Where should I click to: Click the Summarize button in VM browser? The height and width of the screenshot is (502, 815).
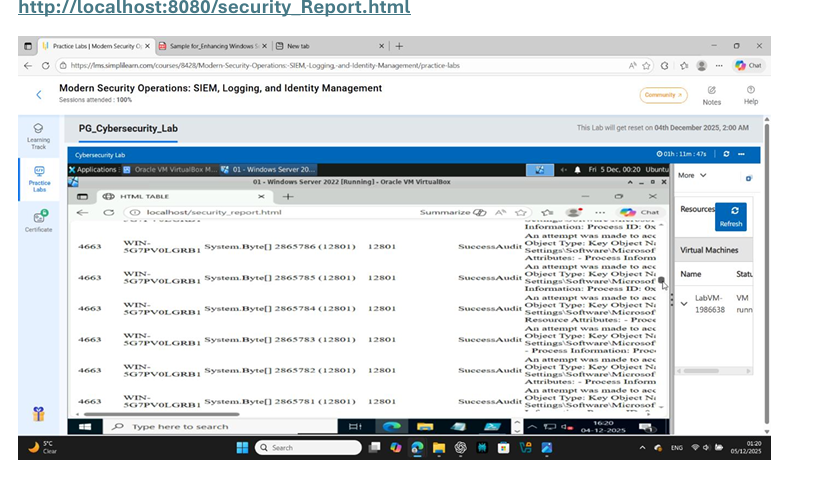453,212
